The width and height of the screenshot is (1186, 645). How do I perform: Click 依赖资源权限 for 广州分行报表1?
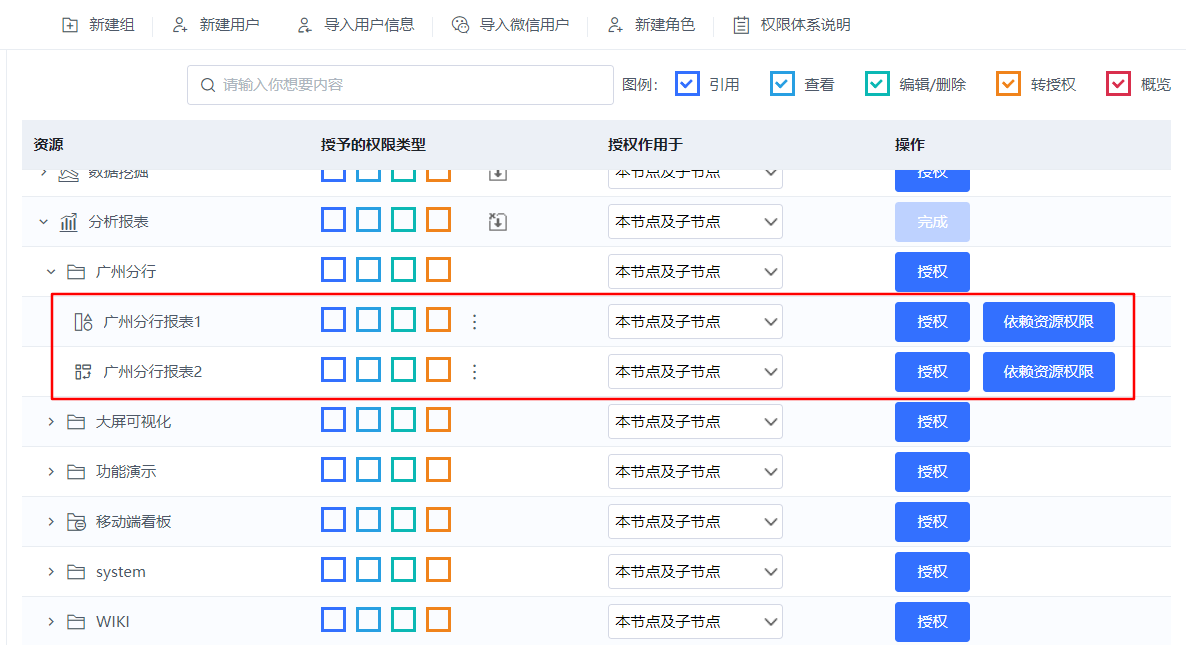(1048, 322)
